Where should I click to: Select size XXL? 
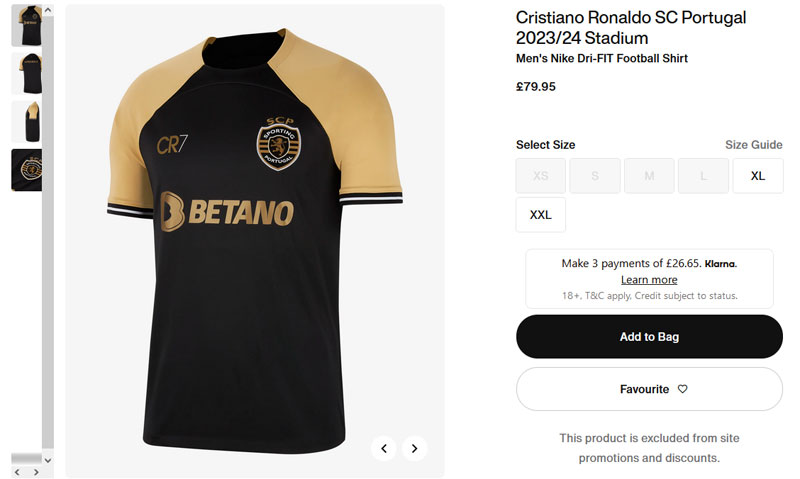tap(541, 215)
